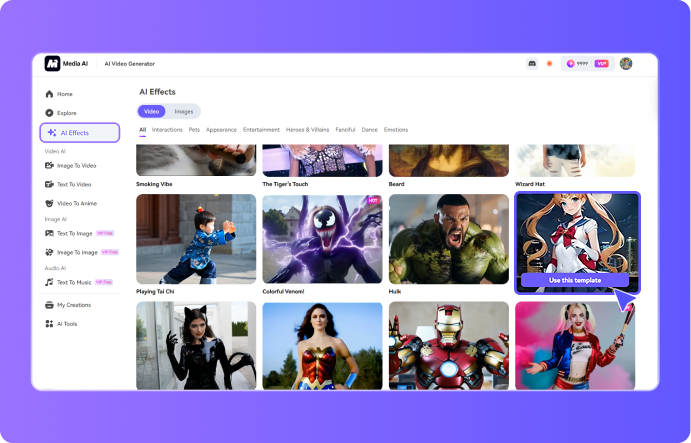The height and width of the screenshot is (443, 691).
Task: Open AI Tools in sidebar
Action: 61,324
